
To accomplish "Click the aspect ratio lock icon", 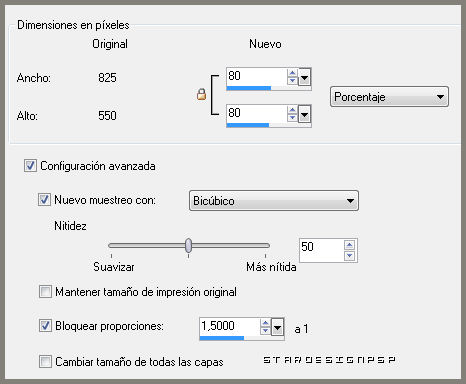I will (201, 95).
